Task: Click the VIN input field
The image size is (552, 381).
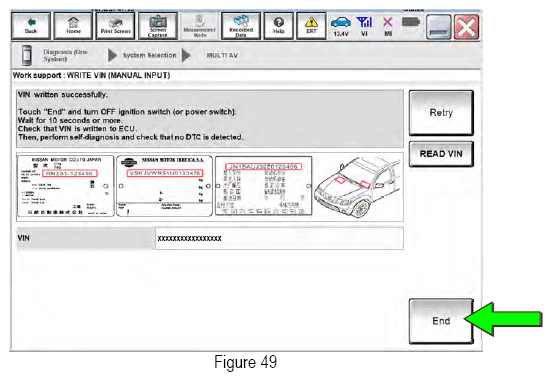Action: tap(279, 238)
